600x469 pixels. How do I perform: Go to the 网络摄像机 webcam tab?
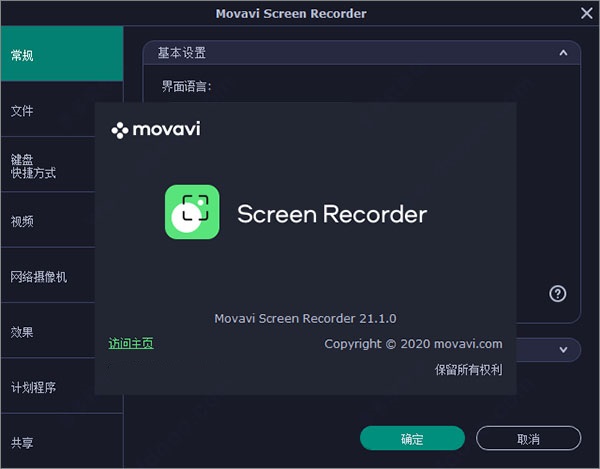point(48,276)
